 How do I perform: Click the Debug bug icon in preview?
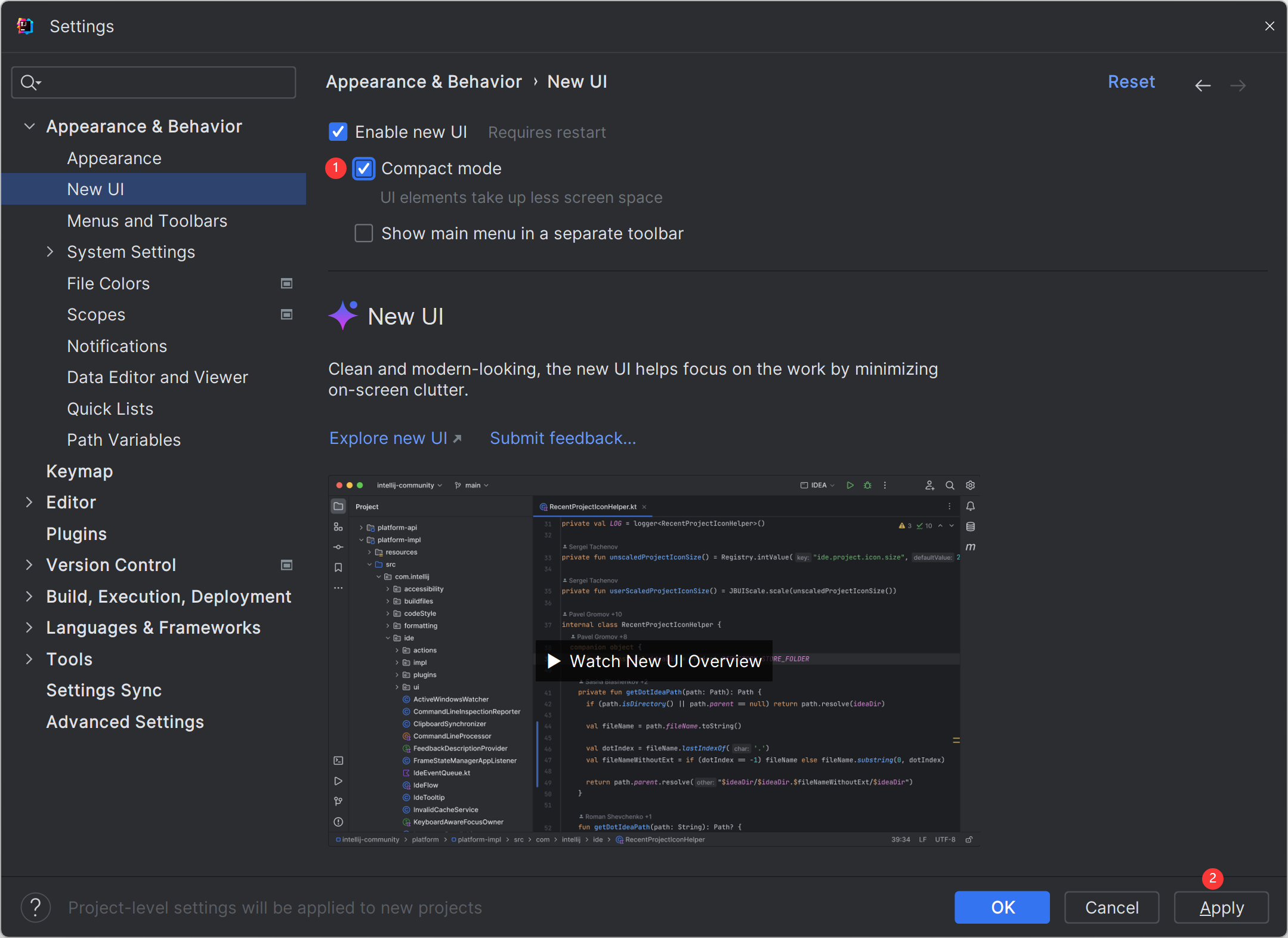pyautogui.click(x=867, y=485)
